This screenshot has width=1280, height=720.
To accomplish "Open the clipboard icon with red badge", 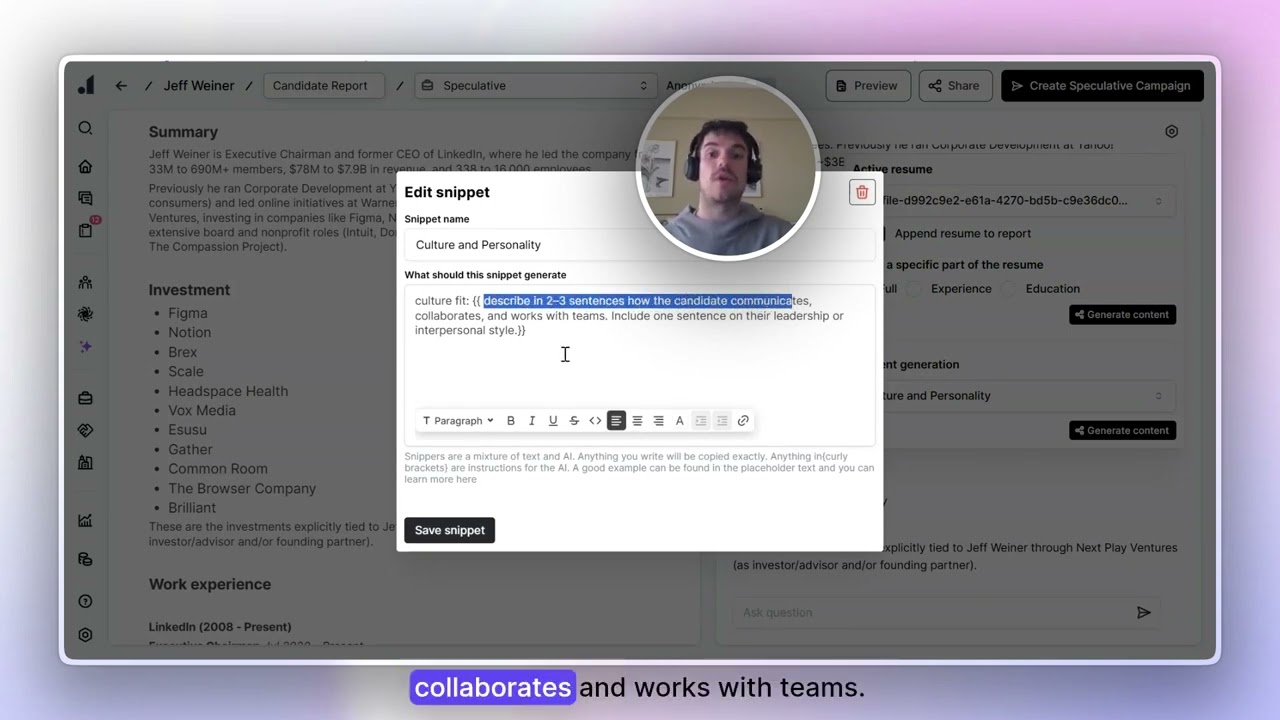I will (86, 229).
